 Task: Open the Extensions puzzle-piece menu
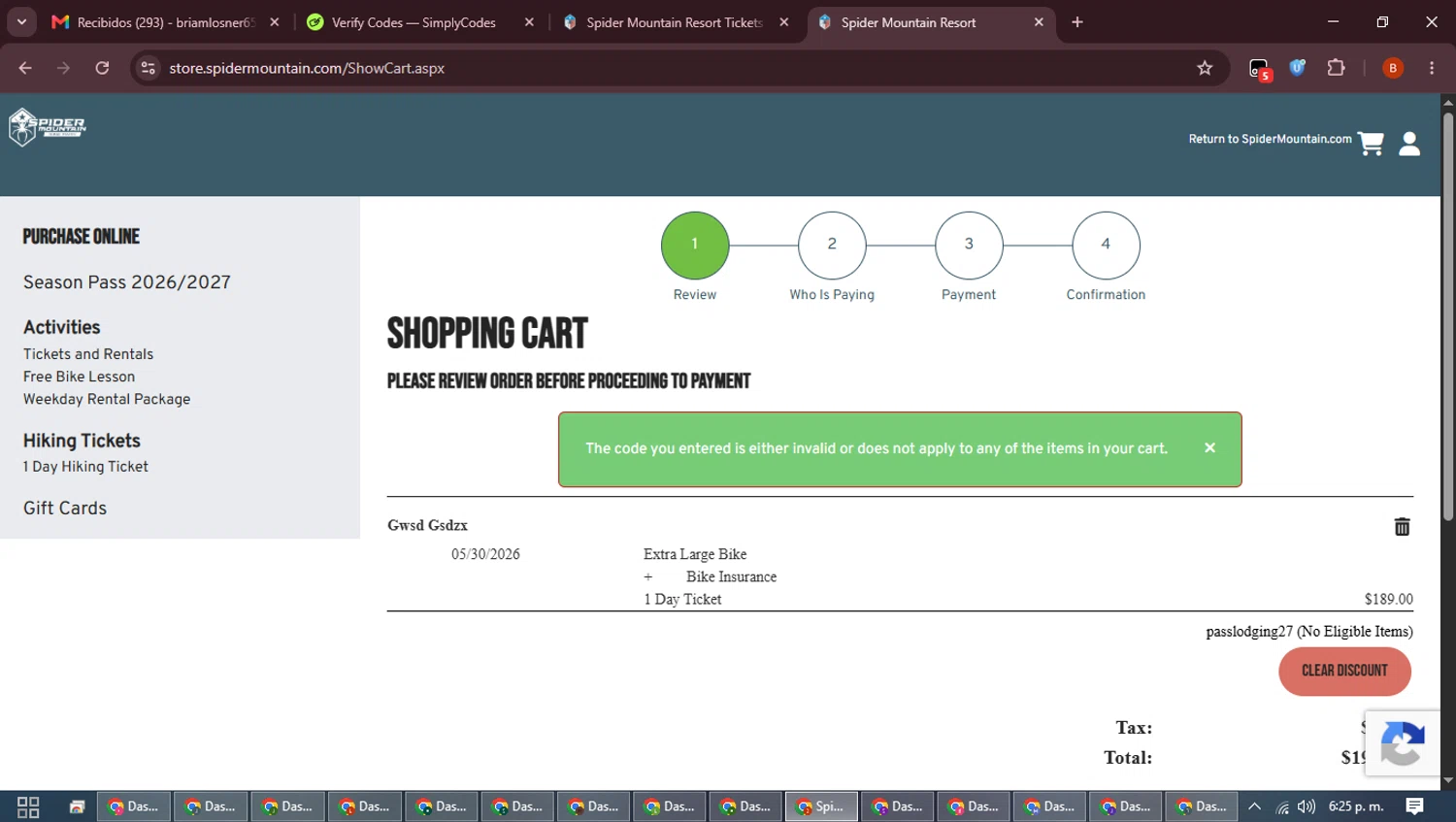1336,68
